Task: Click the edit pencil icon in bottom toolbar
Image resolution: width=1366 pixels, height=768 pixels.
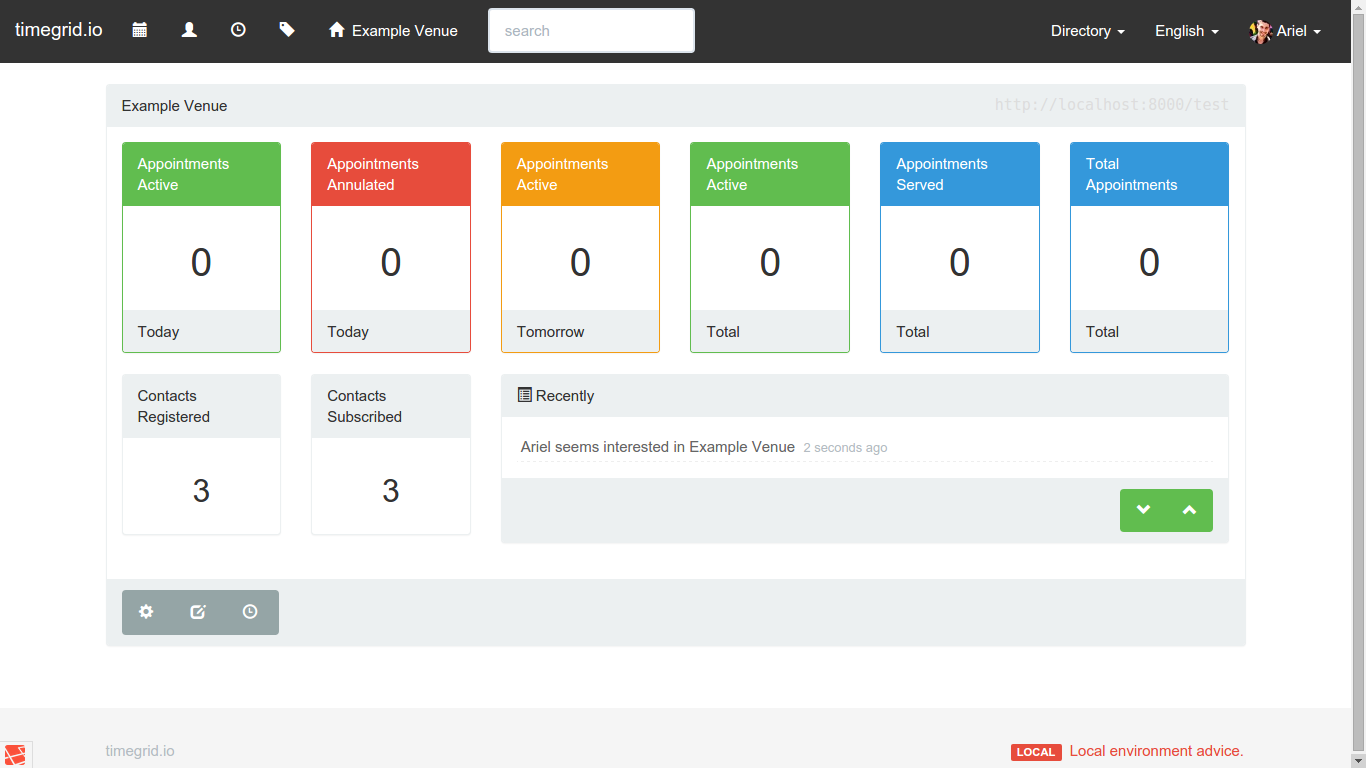Action: click(x=198, y=612)
